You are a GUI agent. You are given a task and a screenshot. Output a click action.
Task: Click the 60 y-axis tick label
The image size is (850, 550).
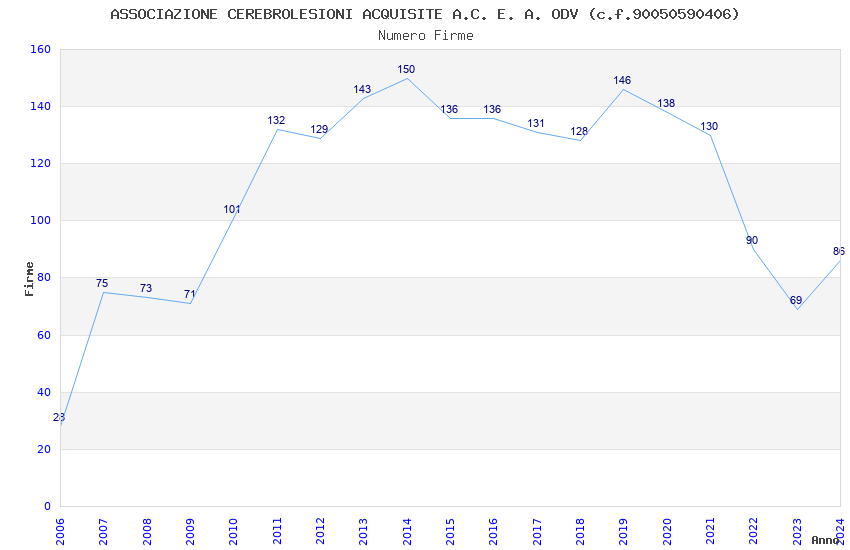[44, 335]
